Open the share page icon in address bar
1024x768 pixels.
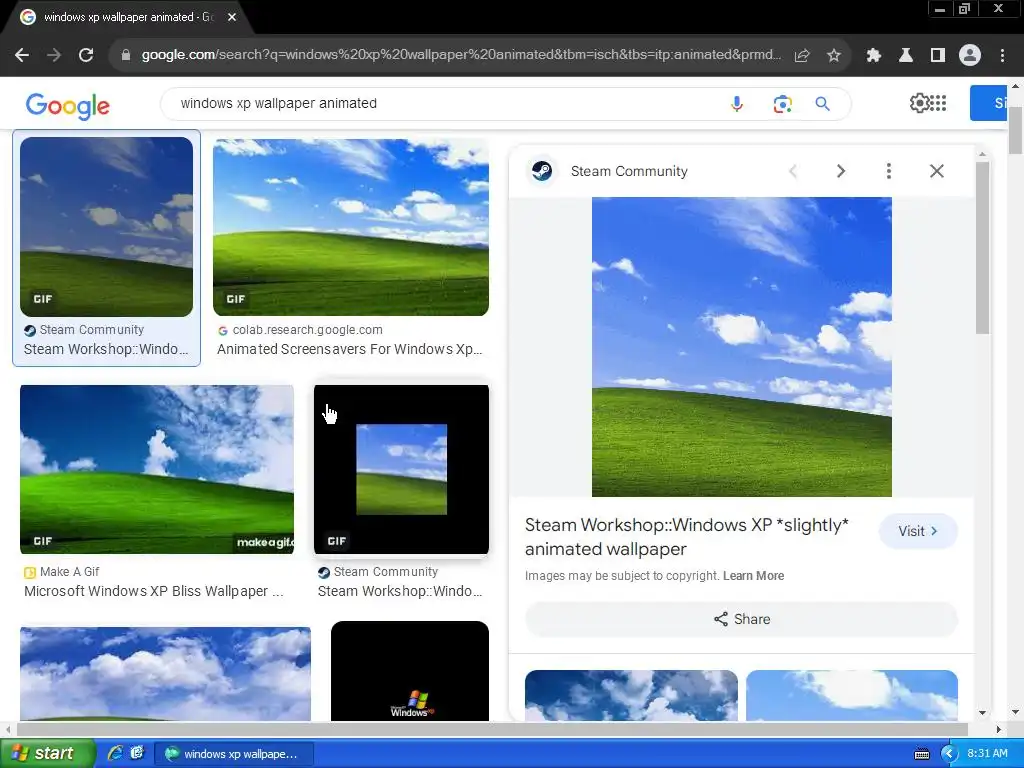(802, 55)
